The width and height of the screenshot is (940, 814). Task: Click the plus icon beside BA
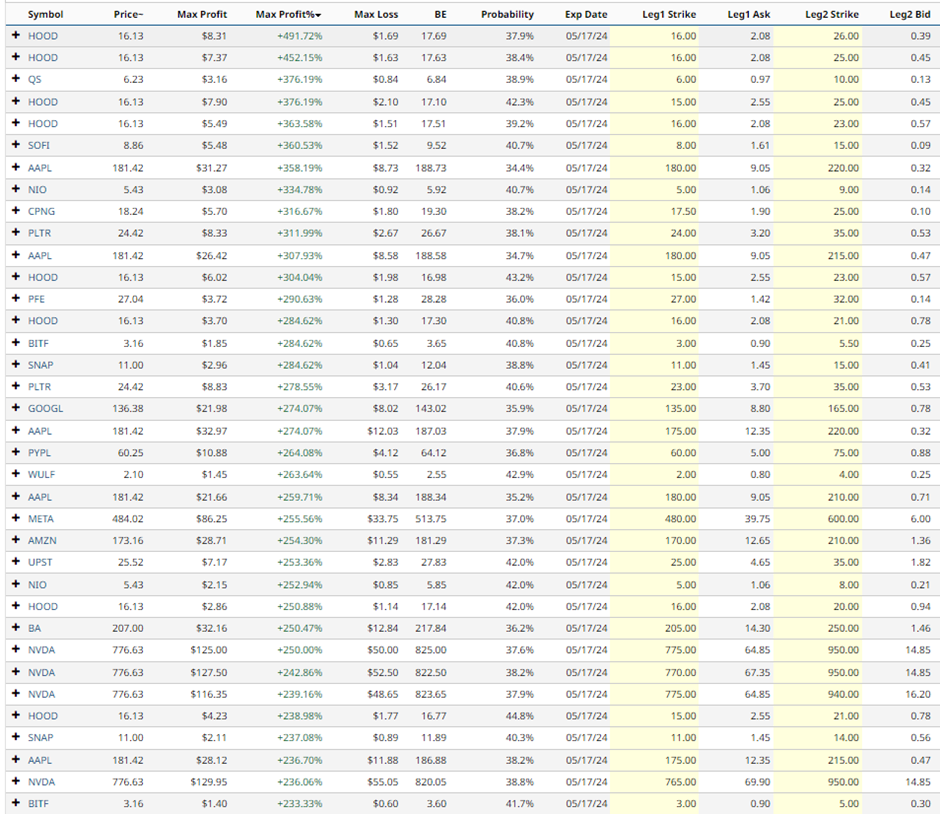(x=15, y=628)
